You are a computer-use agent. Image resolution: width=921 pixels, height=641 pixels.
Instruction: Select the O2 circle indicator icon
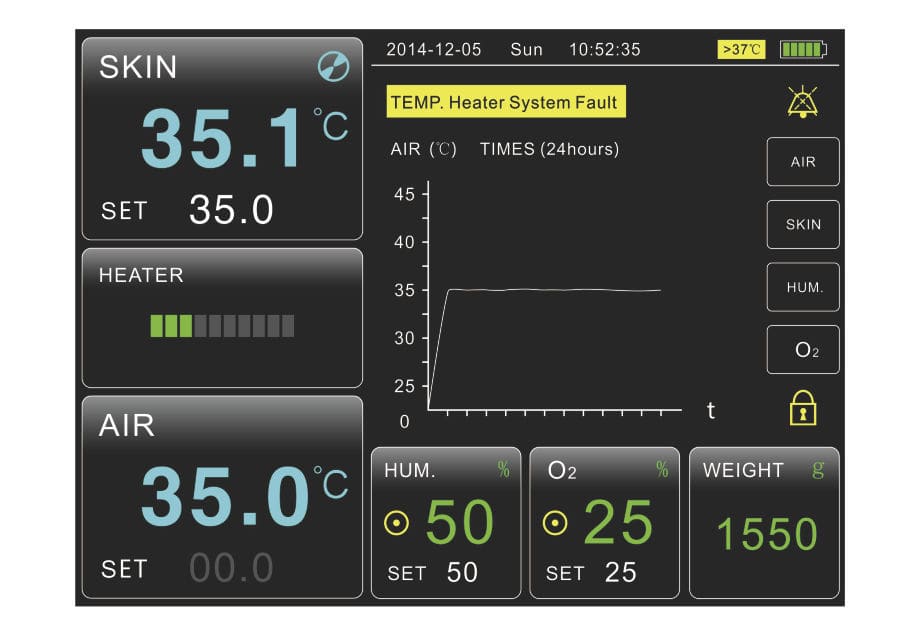point(555,522)
